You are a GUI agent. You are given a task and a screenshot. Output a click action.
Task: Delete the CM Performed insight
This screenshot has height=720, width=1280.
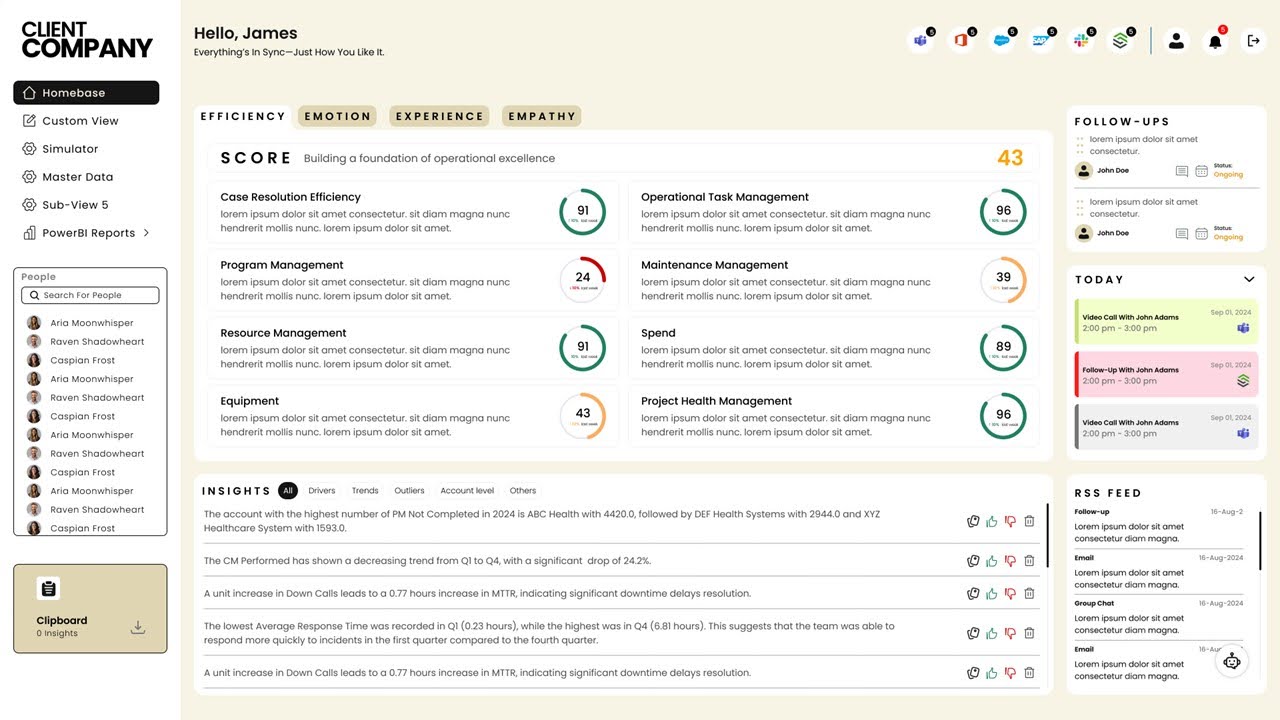coord(1029,561)
